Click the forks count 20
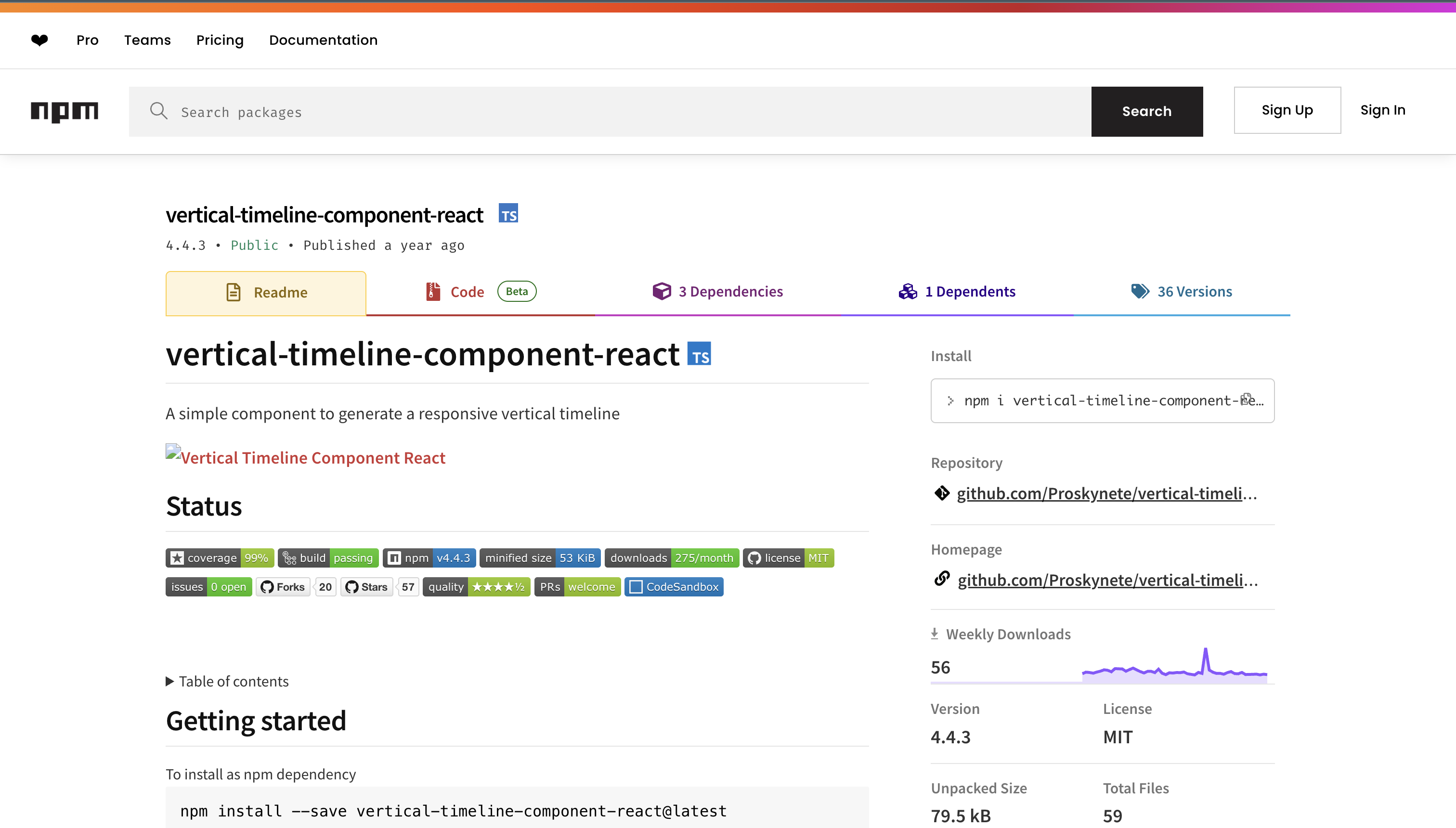Screen dimensions: 1456x828 pyautogui.click(x=325, y=587)
